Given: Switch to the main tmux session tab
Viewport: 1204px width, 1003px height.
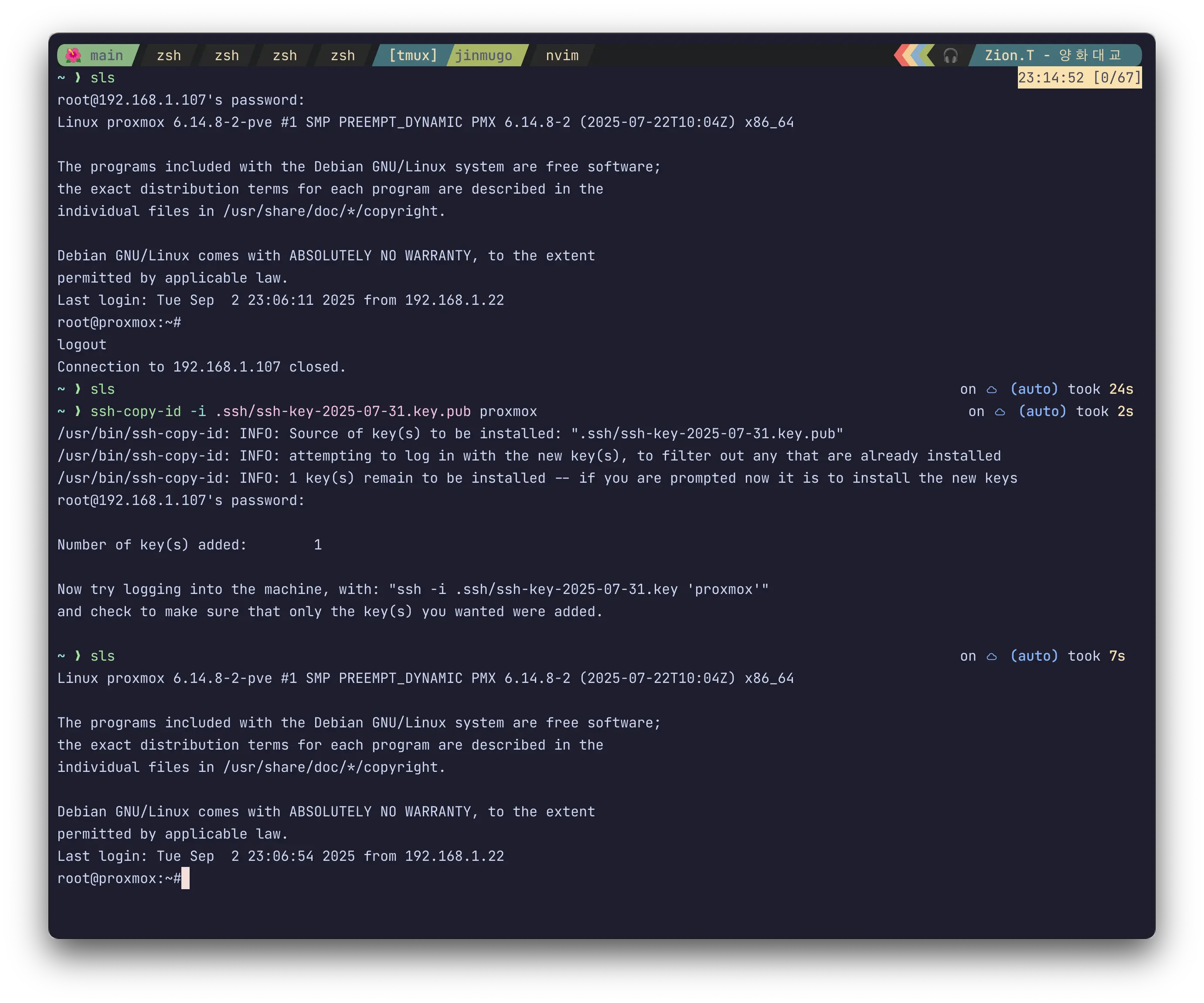Looking at the screenshot, I should [x=106, y=56].
